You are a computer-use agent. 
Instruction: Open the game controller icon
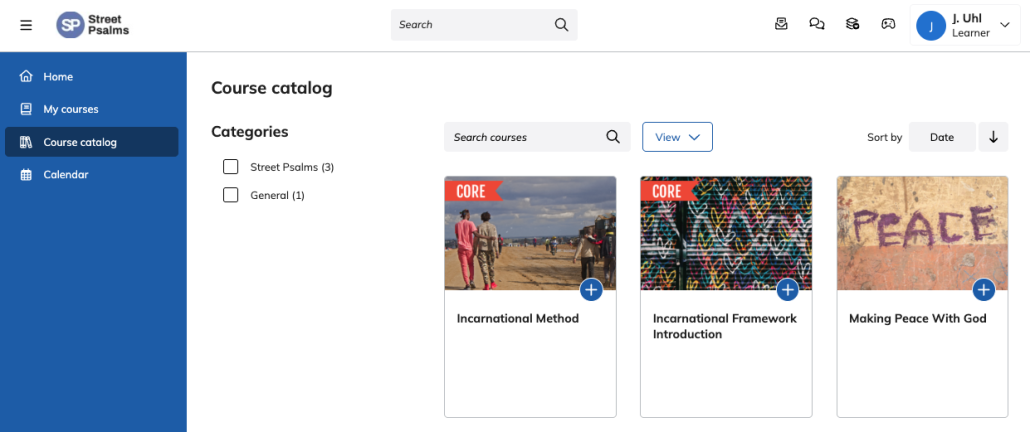pyautogui.click(x=888, y=24)
